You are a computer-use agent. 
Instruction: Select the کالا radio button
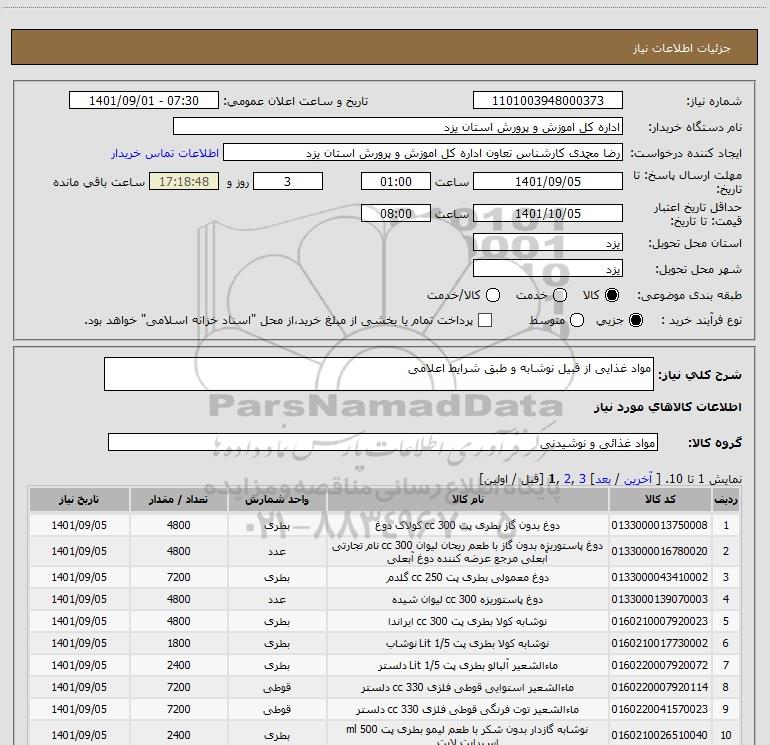tap(611, 295)
